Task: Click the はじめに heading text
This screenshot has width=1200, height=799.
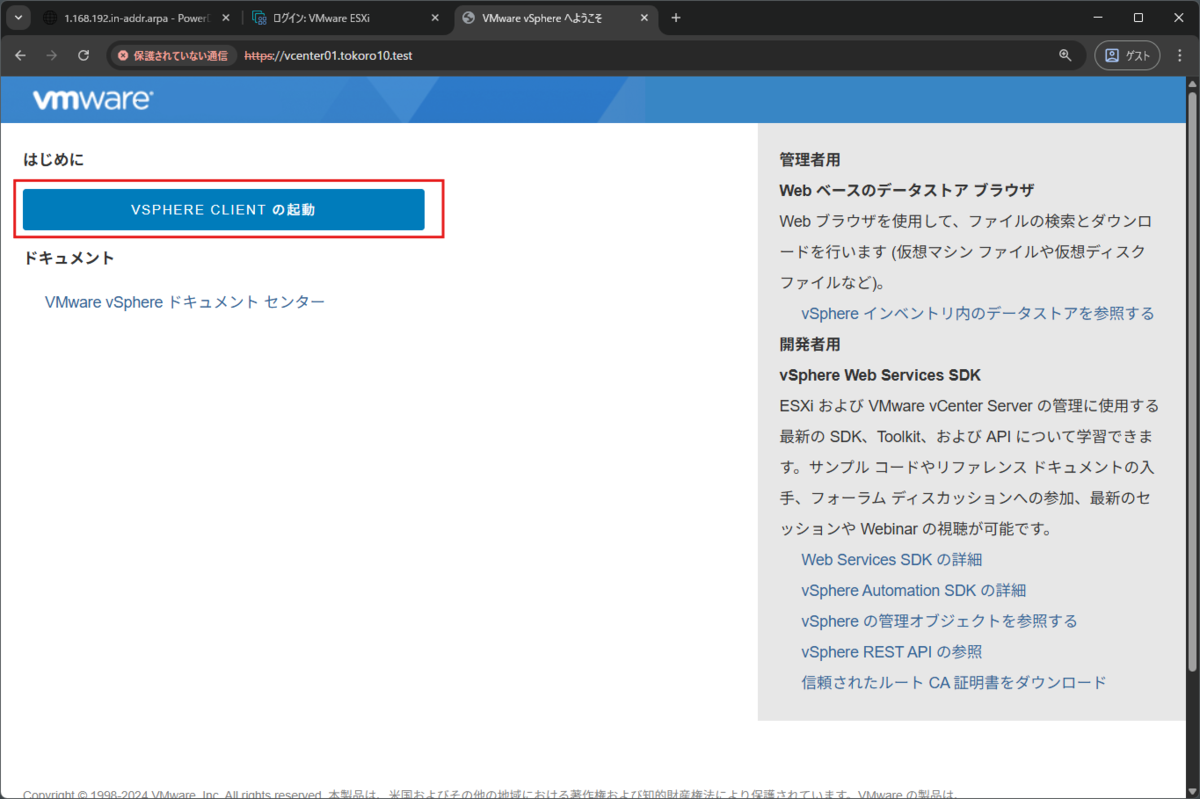Action: tap(54, 160)
